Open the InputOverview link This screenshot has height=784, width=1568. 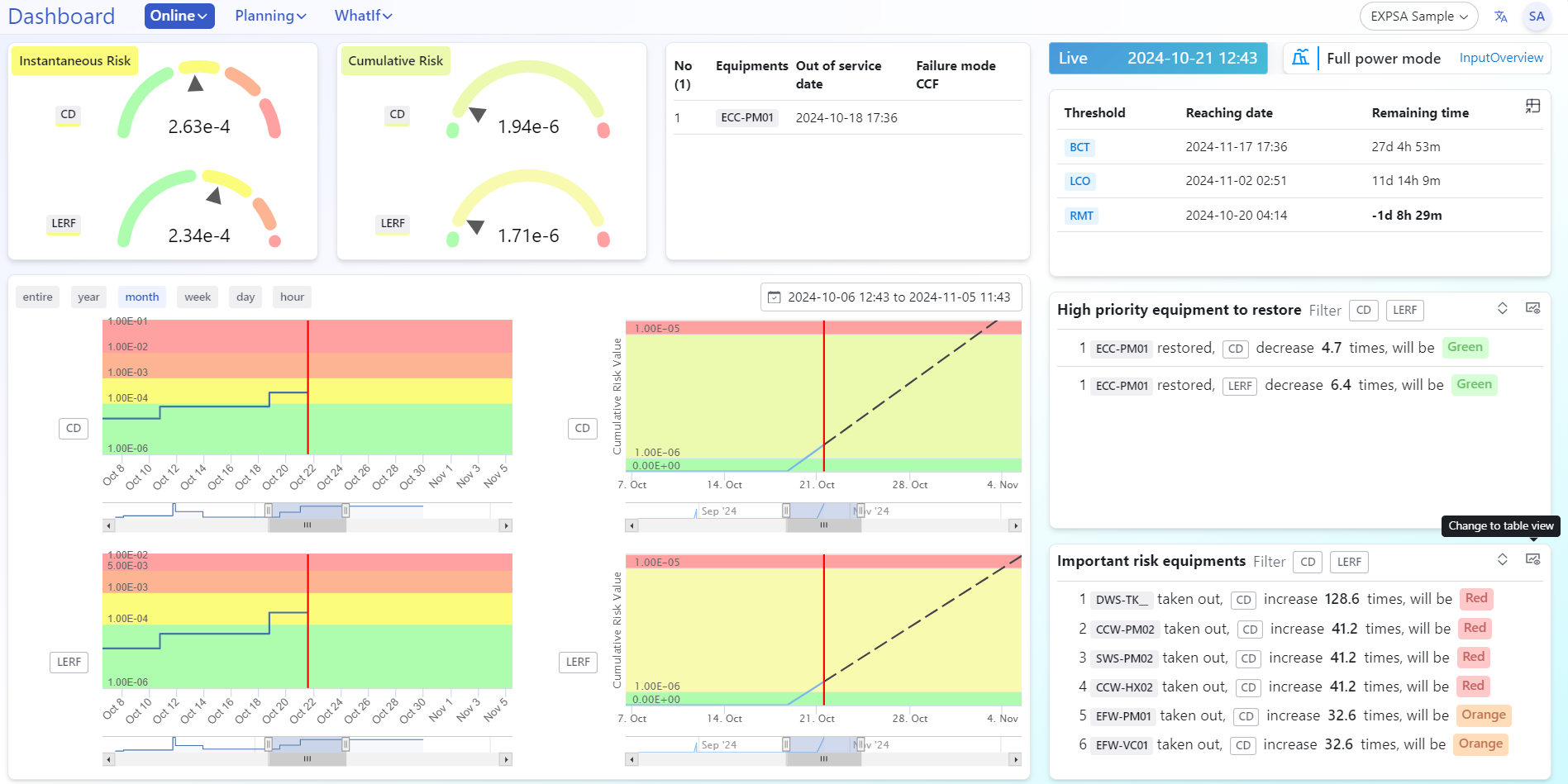coord(1501,58)
